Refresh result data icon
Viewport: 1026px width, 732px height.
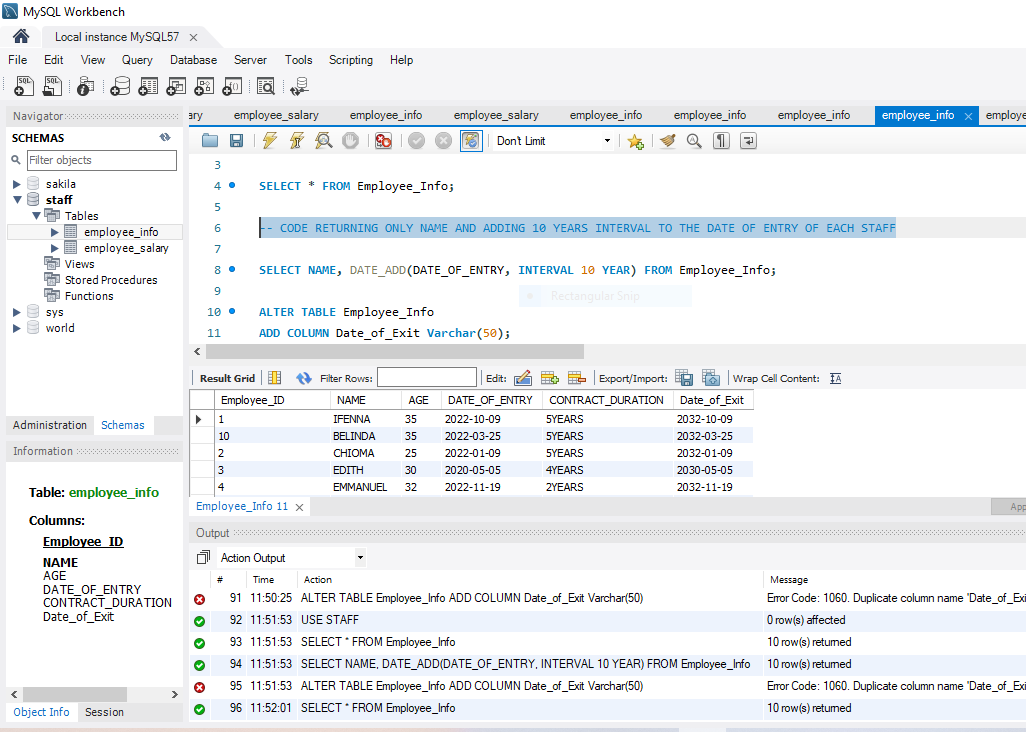(304, 378)
